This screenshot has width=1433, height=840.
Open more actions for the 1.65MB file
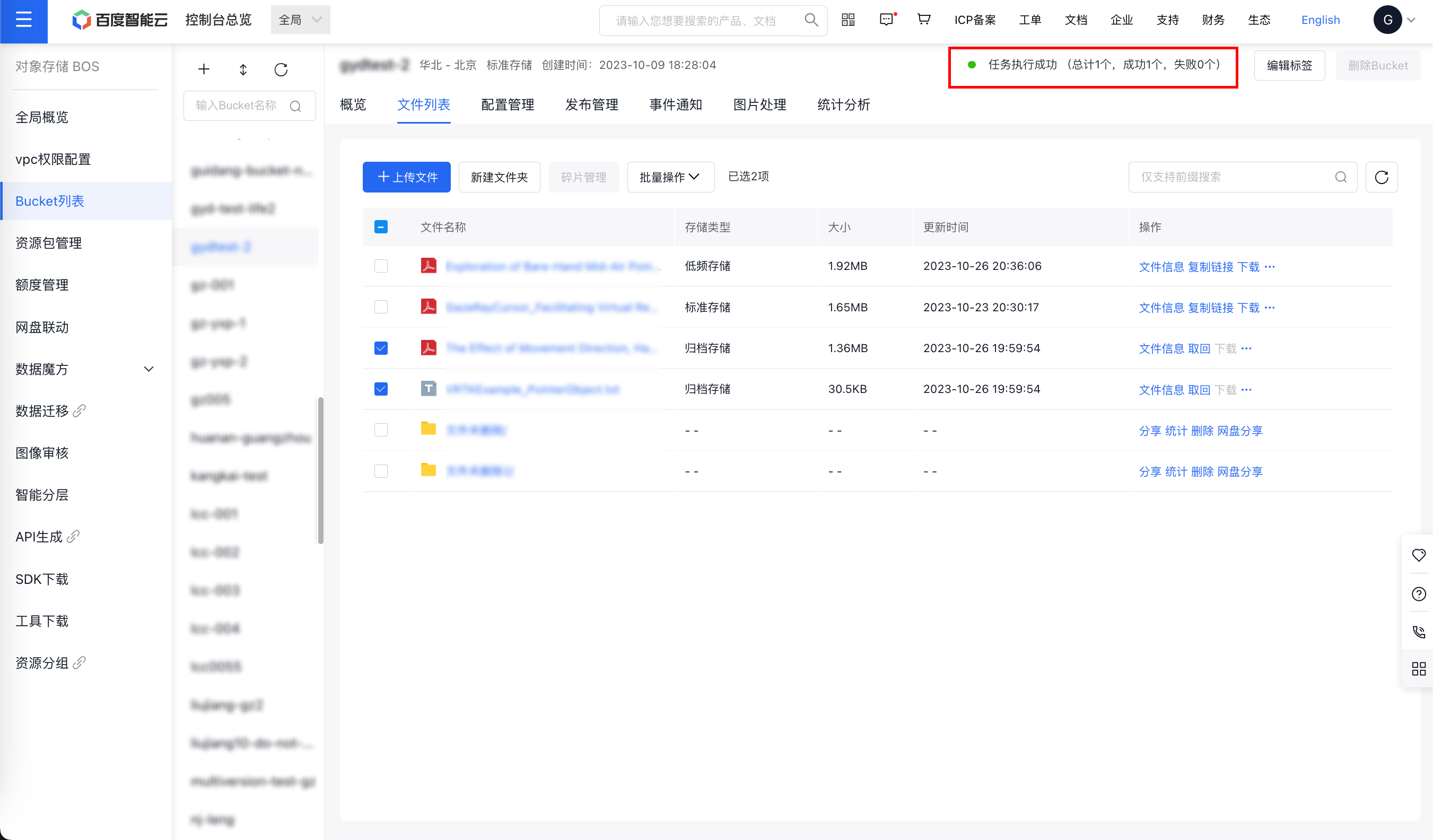click(1270, 308)
